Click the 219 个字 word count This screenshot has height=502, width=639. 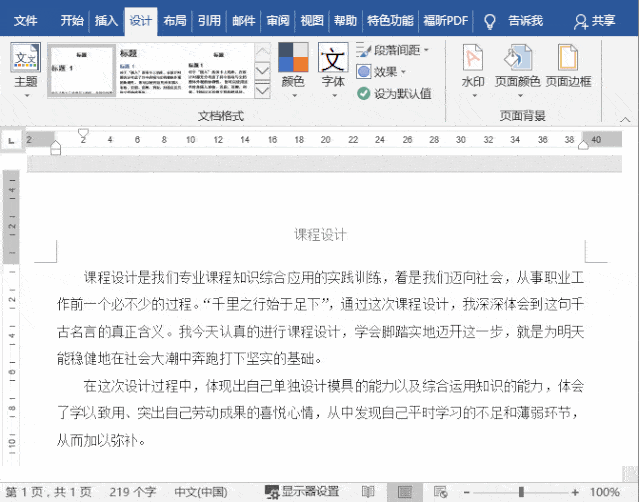pyautogui.click(x=132, y=492)
